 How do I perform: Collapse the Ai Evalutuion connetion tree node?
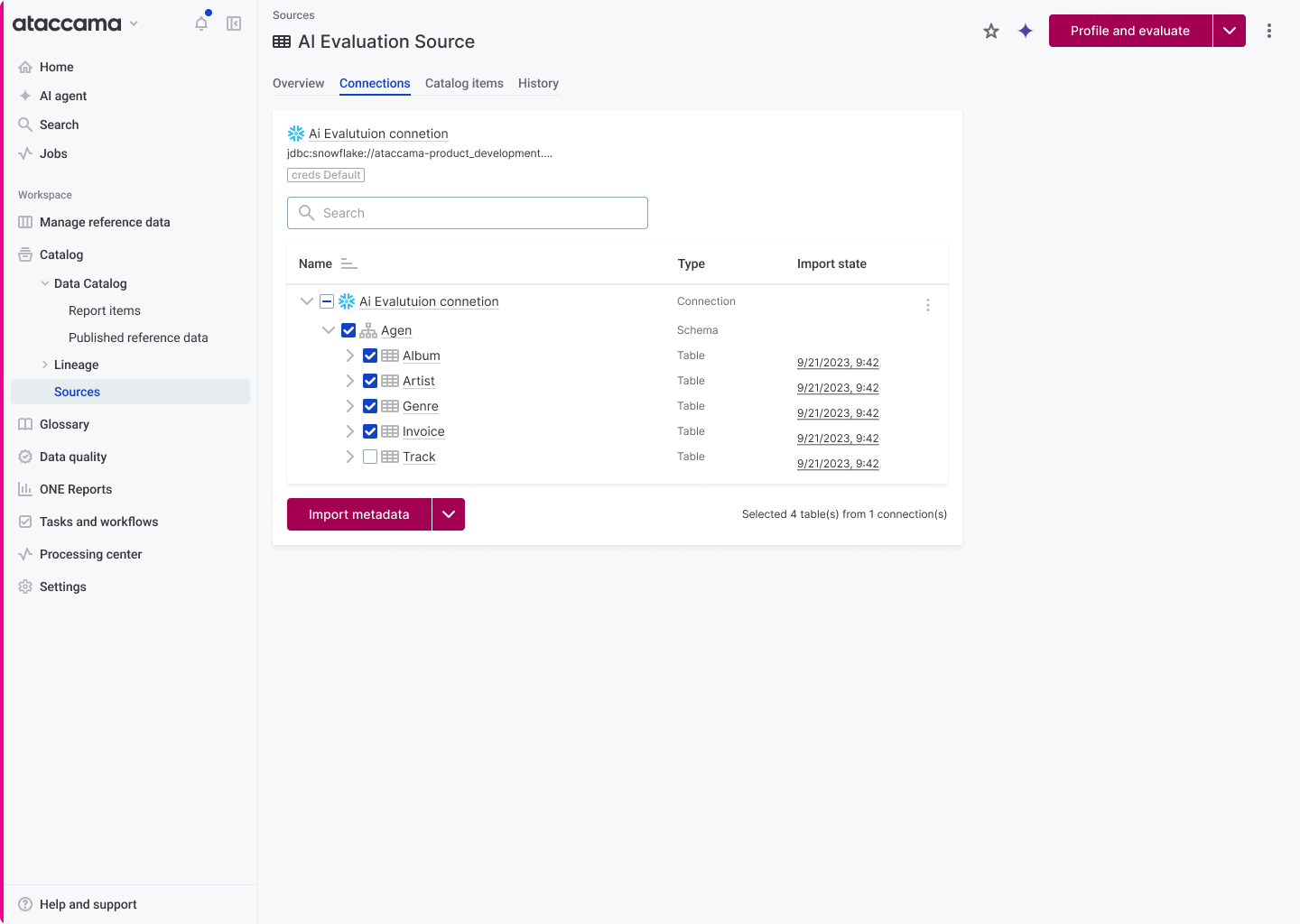coord(307,301)
